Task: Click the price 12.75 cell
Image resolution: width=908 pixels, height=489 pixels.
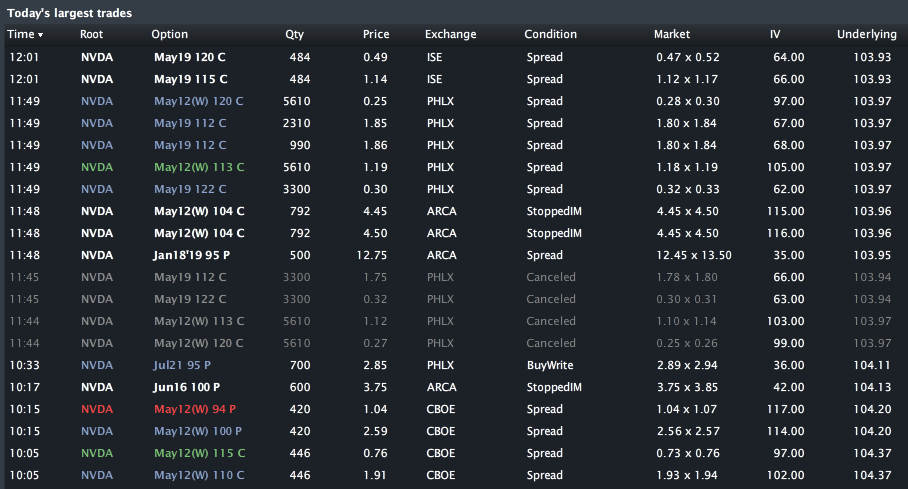Action: [x=371, y=256]
